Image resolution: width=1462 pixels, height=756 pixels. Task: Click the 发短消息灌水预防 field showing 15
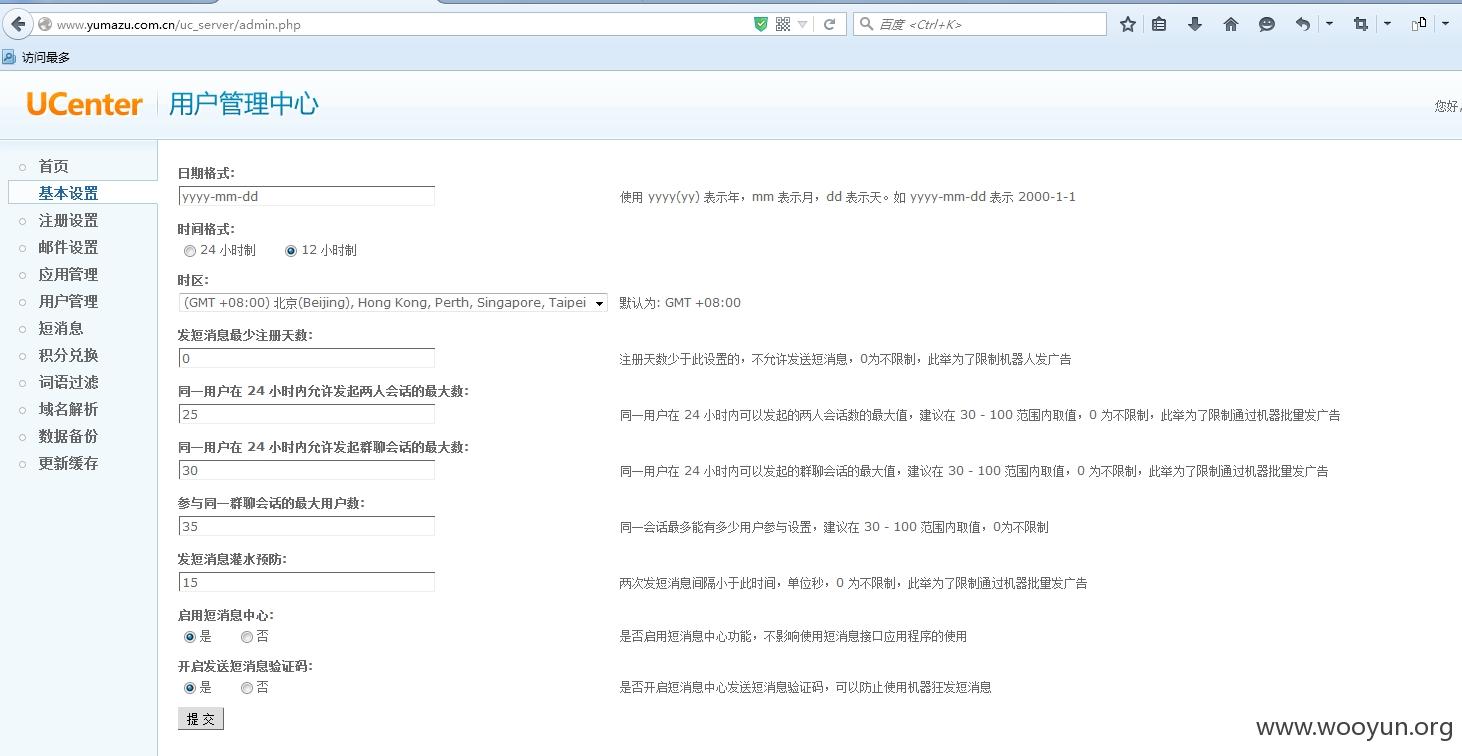coord(306,582)
